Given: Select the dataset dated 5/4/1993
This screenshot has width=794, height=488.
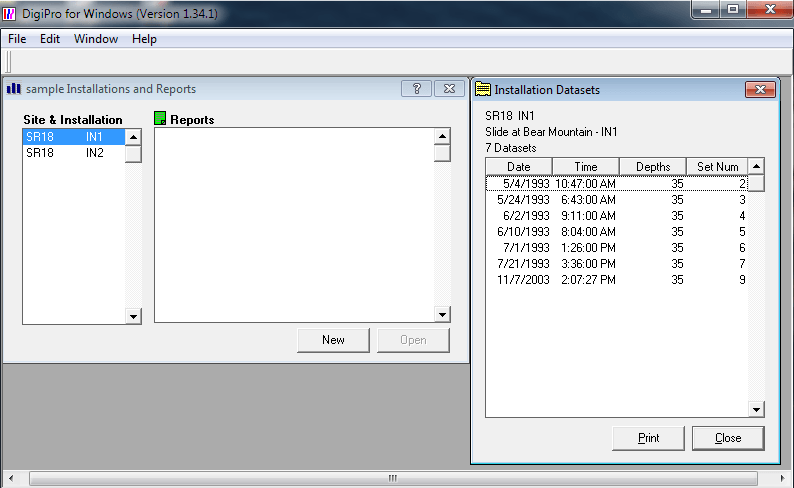Looking at the screenshot, I should 616,184.
